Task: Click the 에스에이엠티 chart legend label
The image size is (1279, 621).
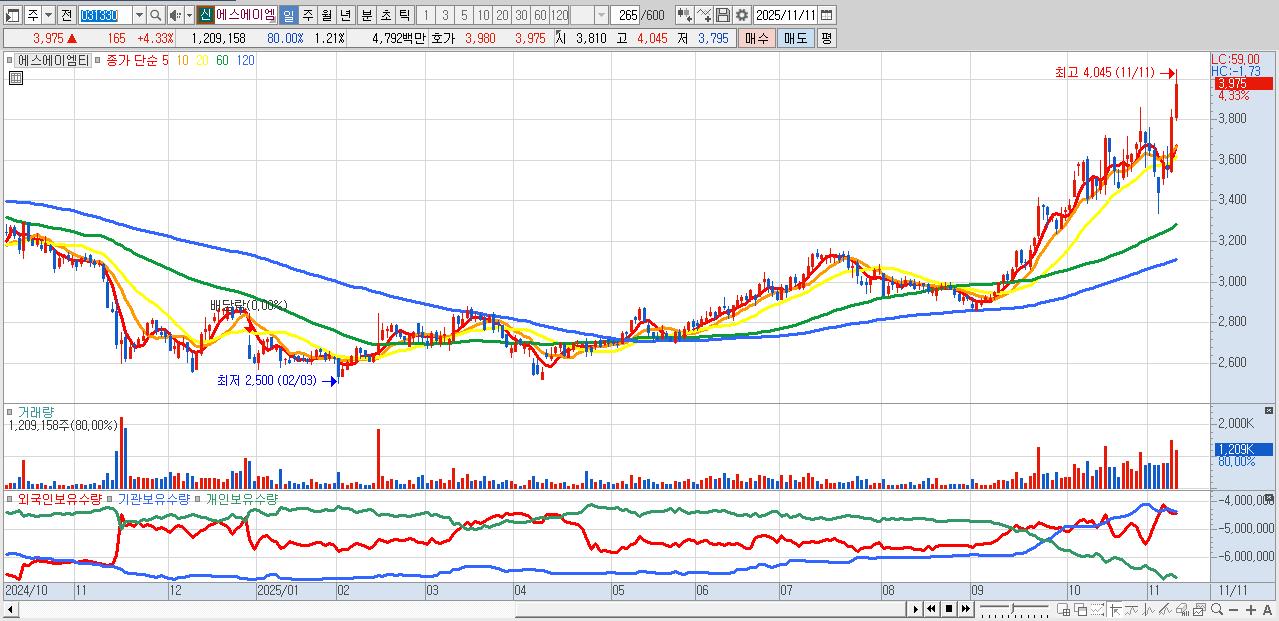Action: (53, 60)
